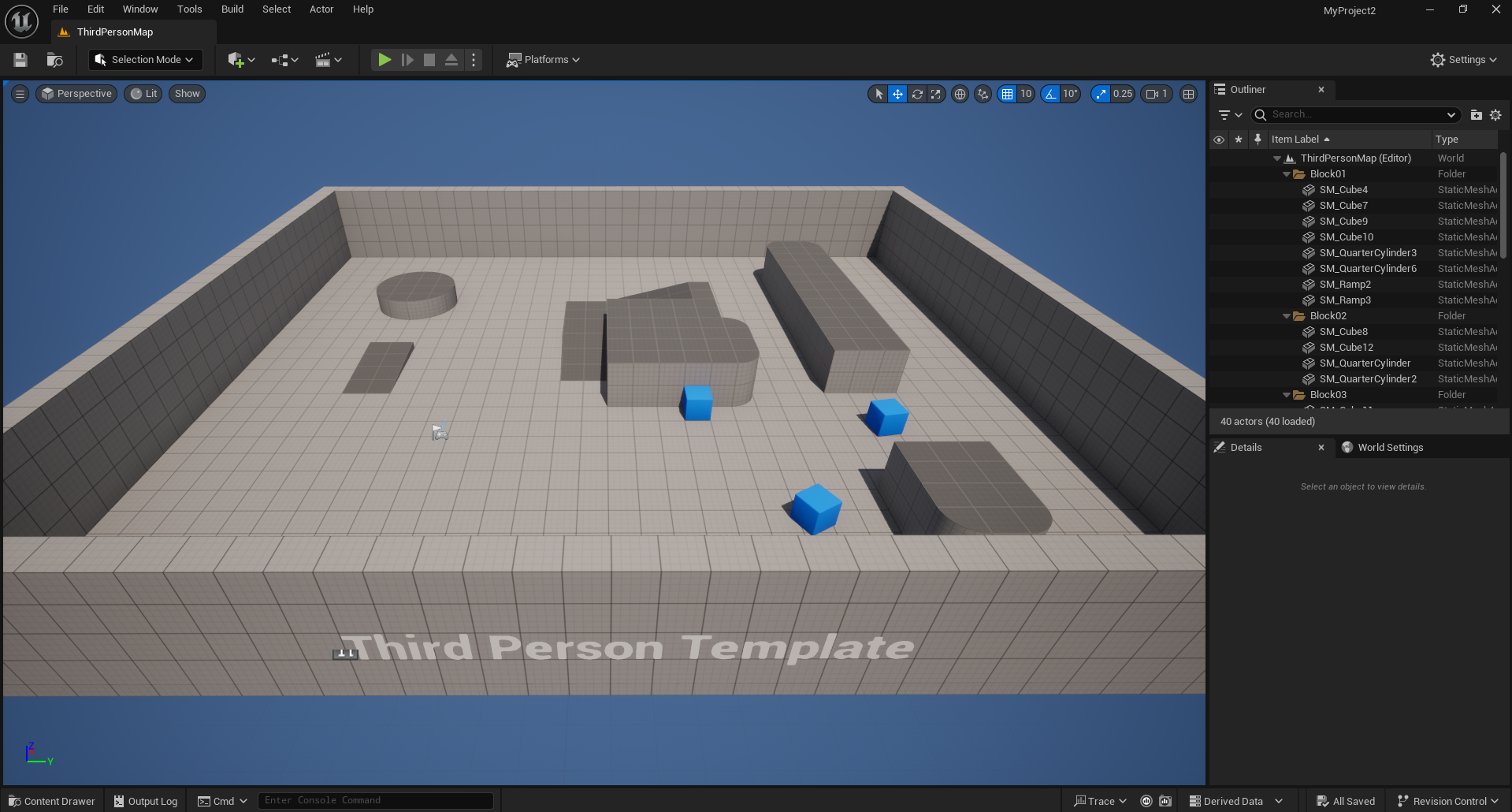
Task: Open the Blueprints dropdown icon in toolbar
Action: [284, 60]
